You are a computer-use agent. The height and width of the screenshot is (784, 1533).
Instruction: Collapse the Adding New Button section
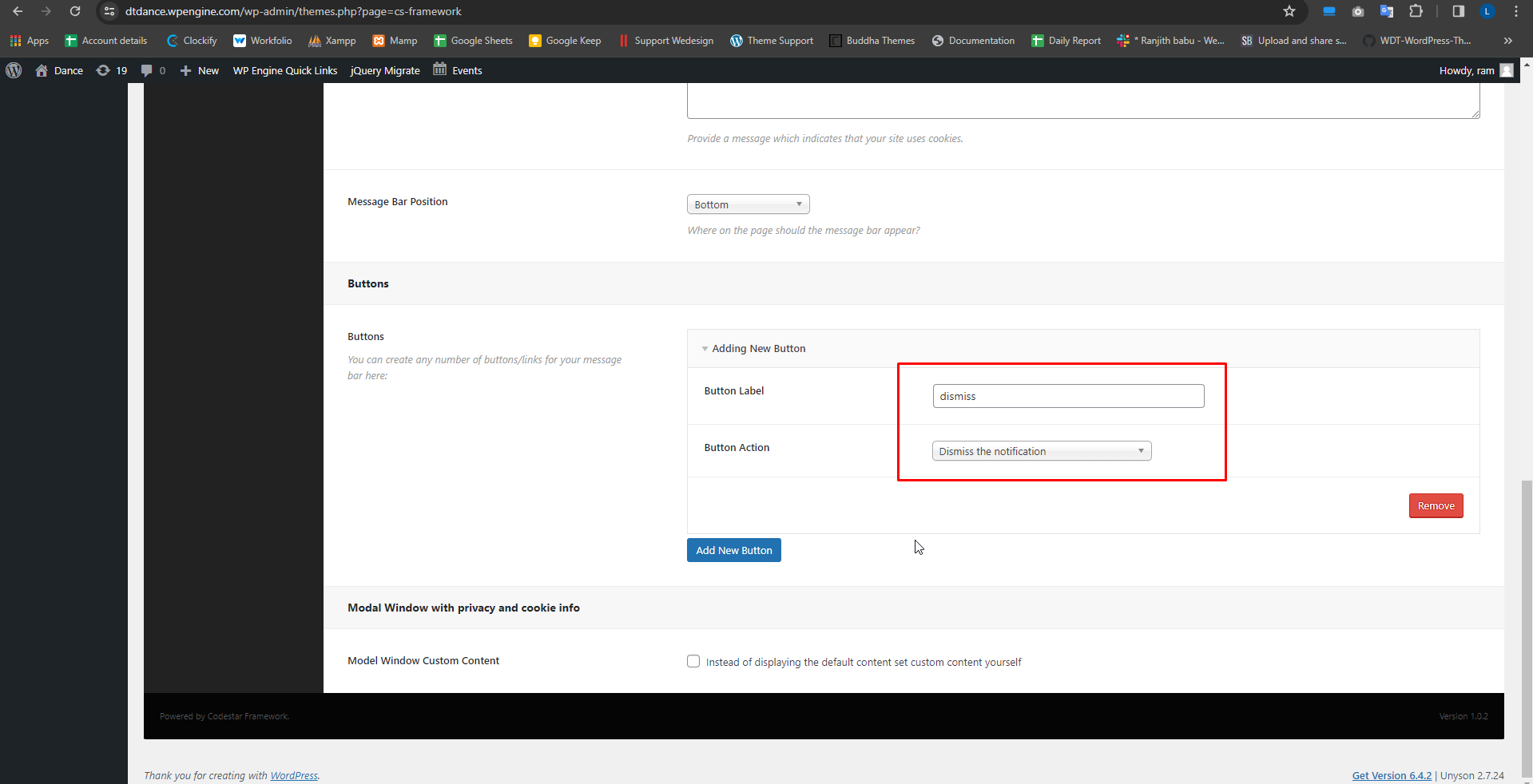pos(705,349)
